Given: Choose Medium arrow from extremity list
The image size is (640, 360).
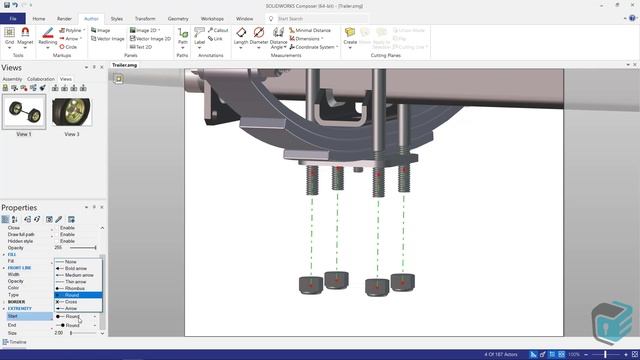Looking at the screenshot, I should (x=78, y=275).
